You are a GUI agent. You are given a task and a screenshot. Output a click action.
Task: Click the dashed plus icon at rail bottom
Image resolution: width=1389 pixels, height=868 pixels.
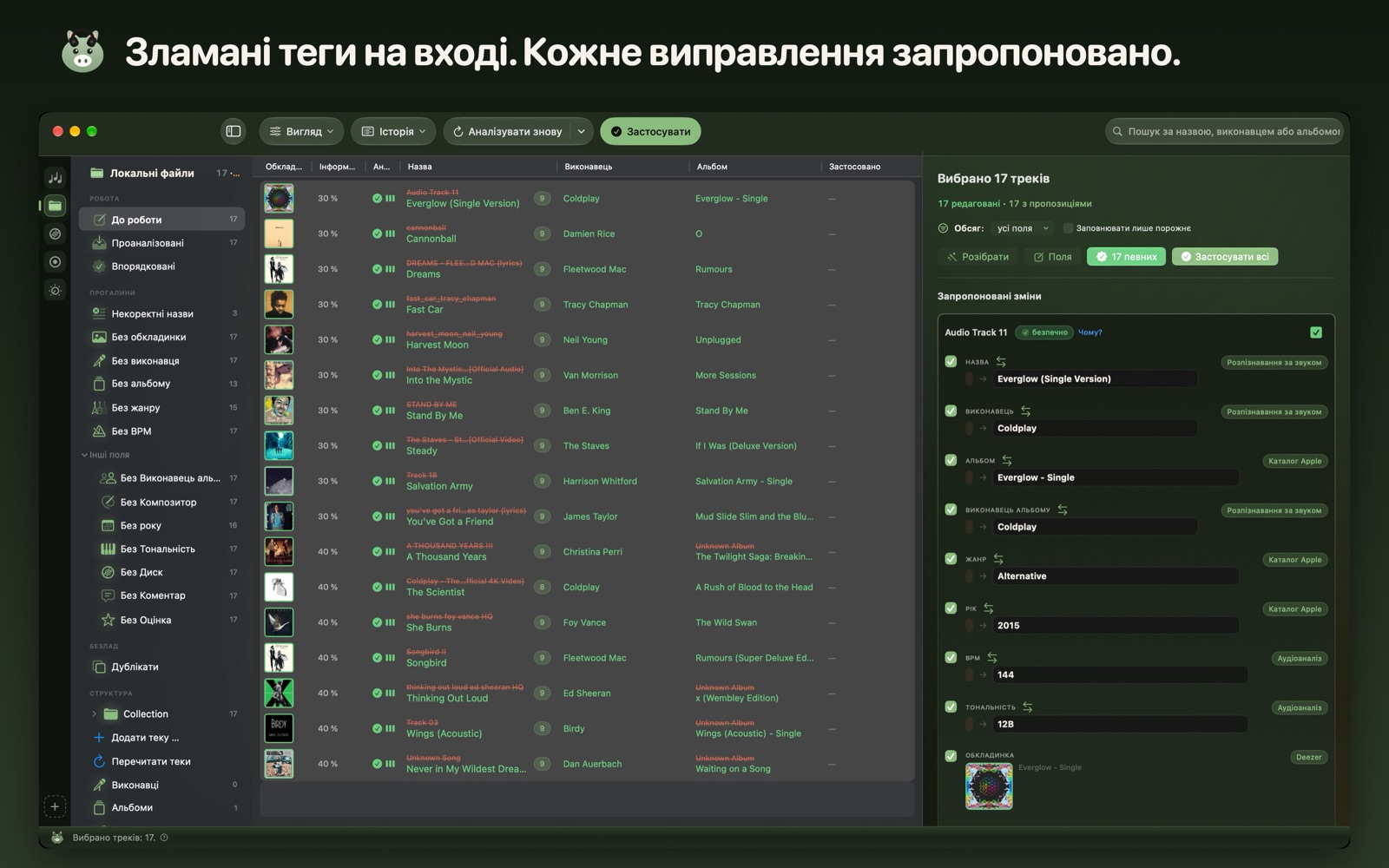55,806
